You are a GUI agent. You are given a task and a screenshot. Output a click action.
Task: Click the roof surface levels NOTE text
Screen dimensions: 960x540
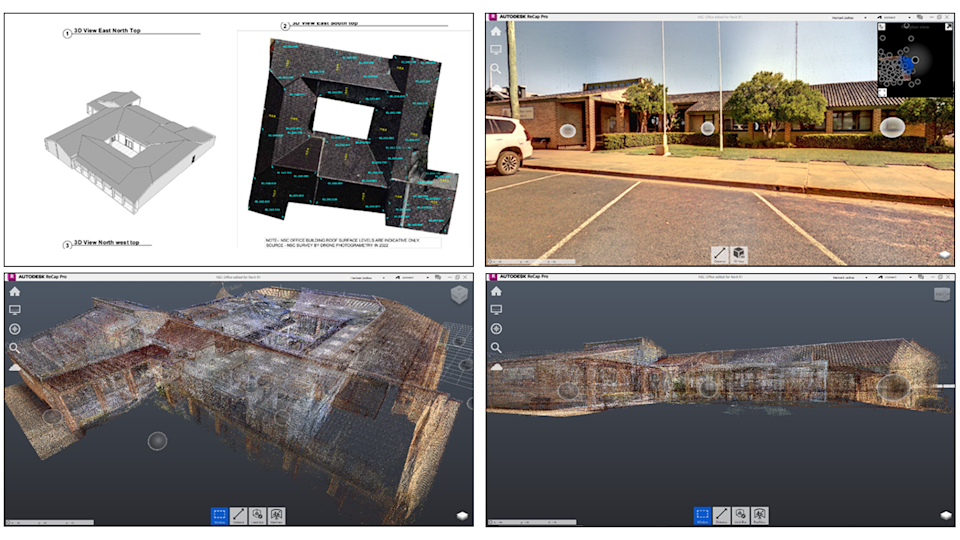click(343, 242)
